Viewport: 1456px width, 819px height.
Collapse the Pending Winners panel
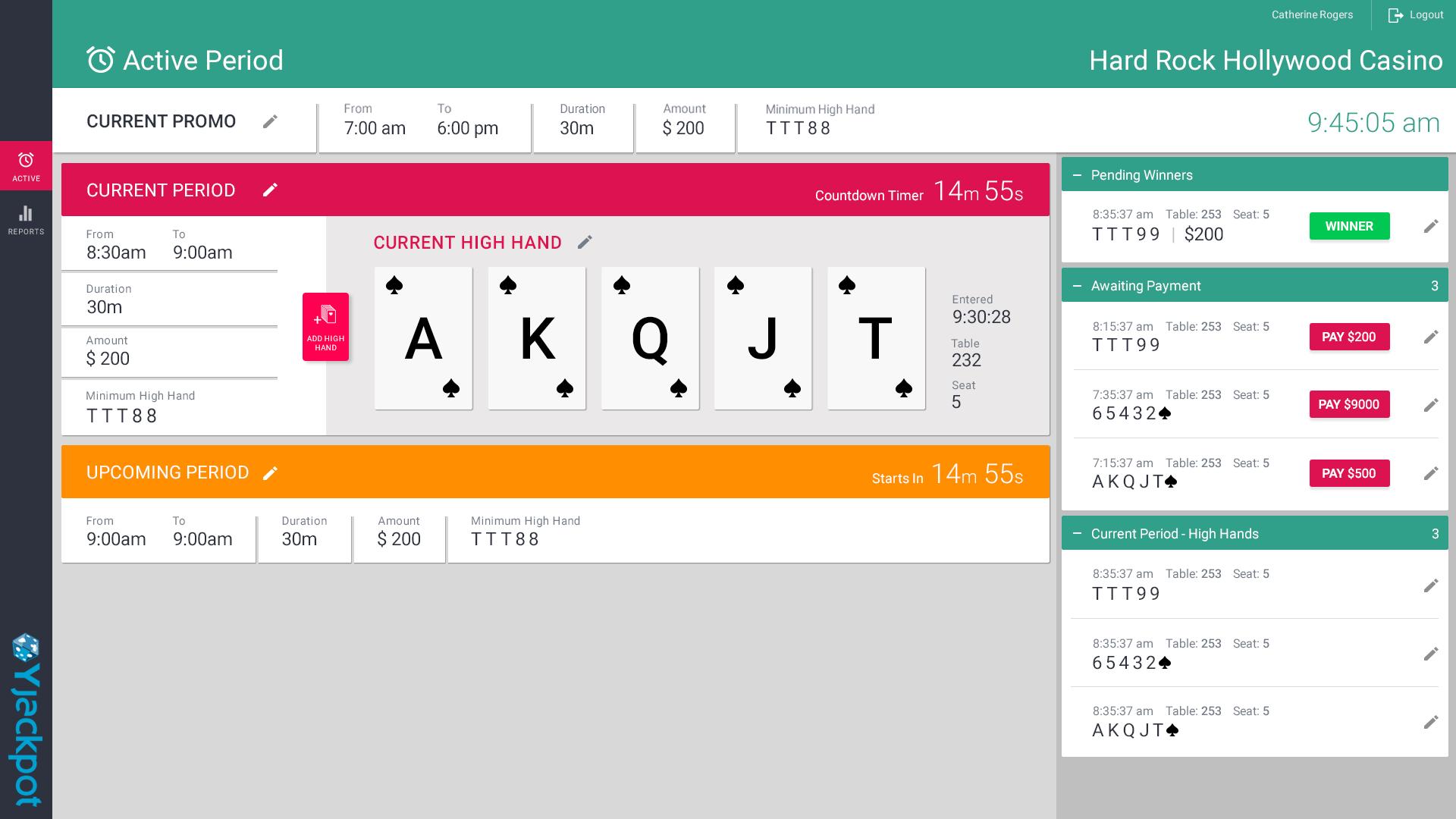(1077, 175)
